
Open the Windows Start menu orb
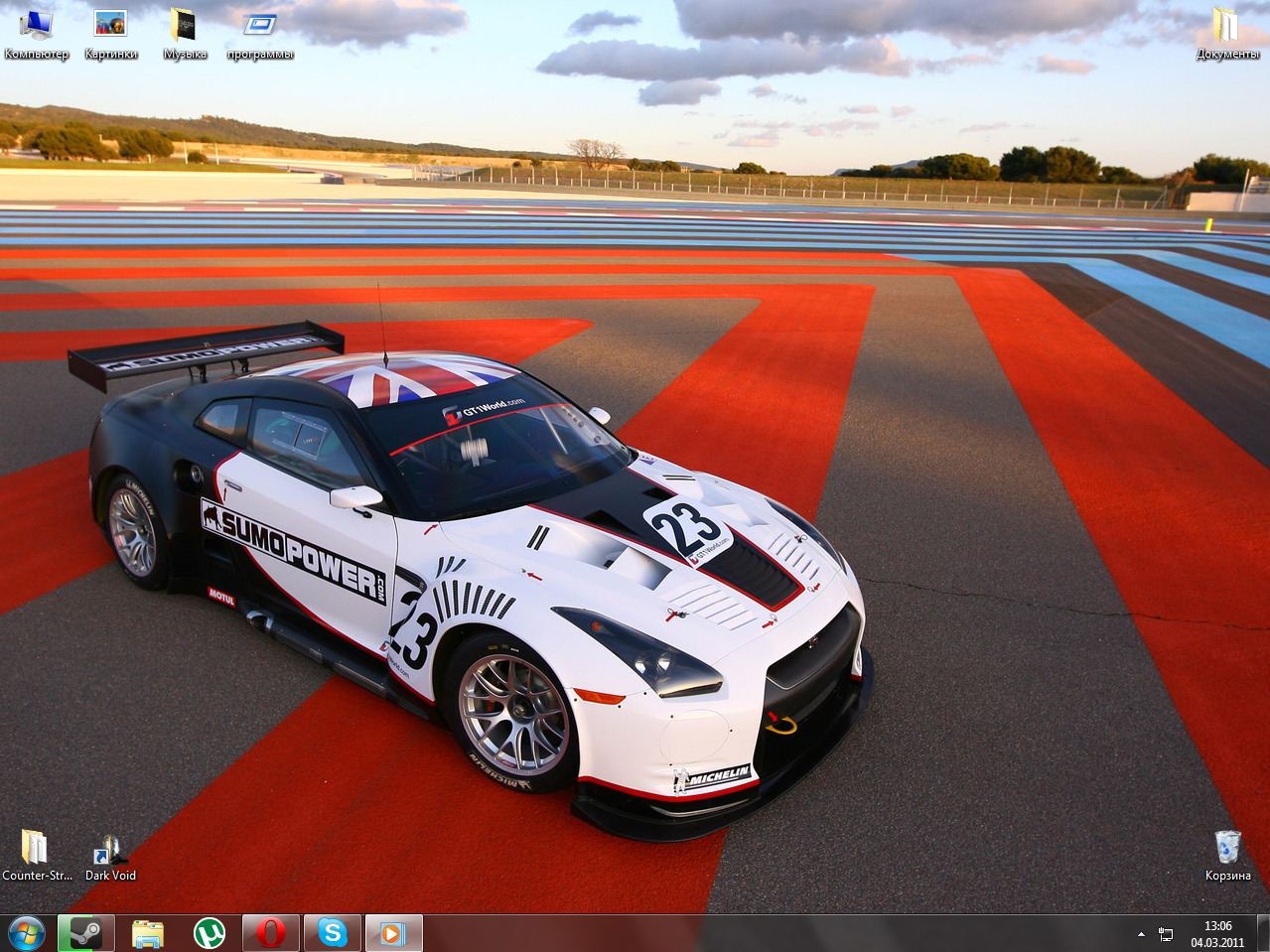pyautogui.click(x=26, y=933)
